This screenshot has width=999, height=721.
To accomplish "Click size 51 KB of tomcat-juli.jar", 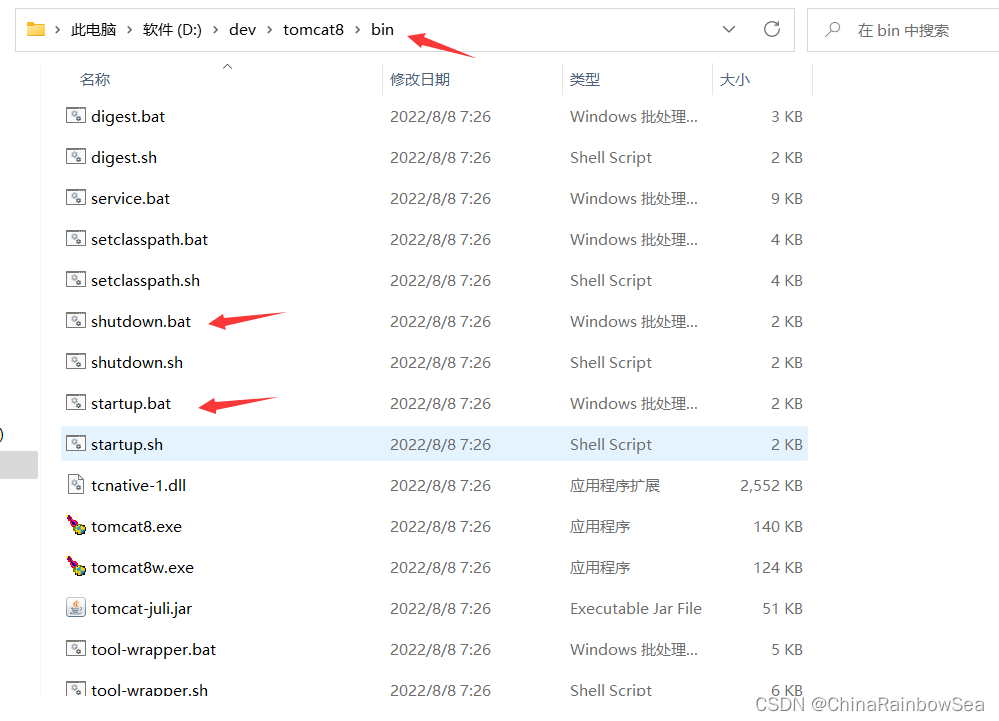I will [x=782, y=609].
